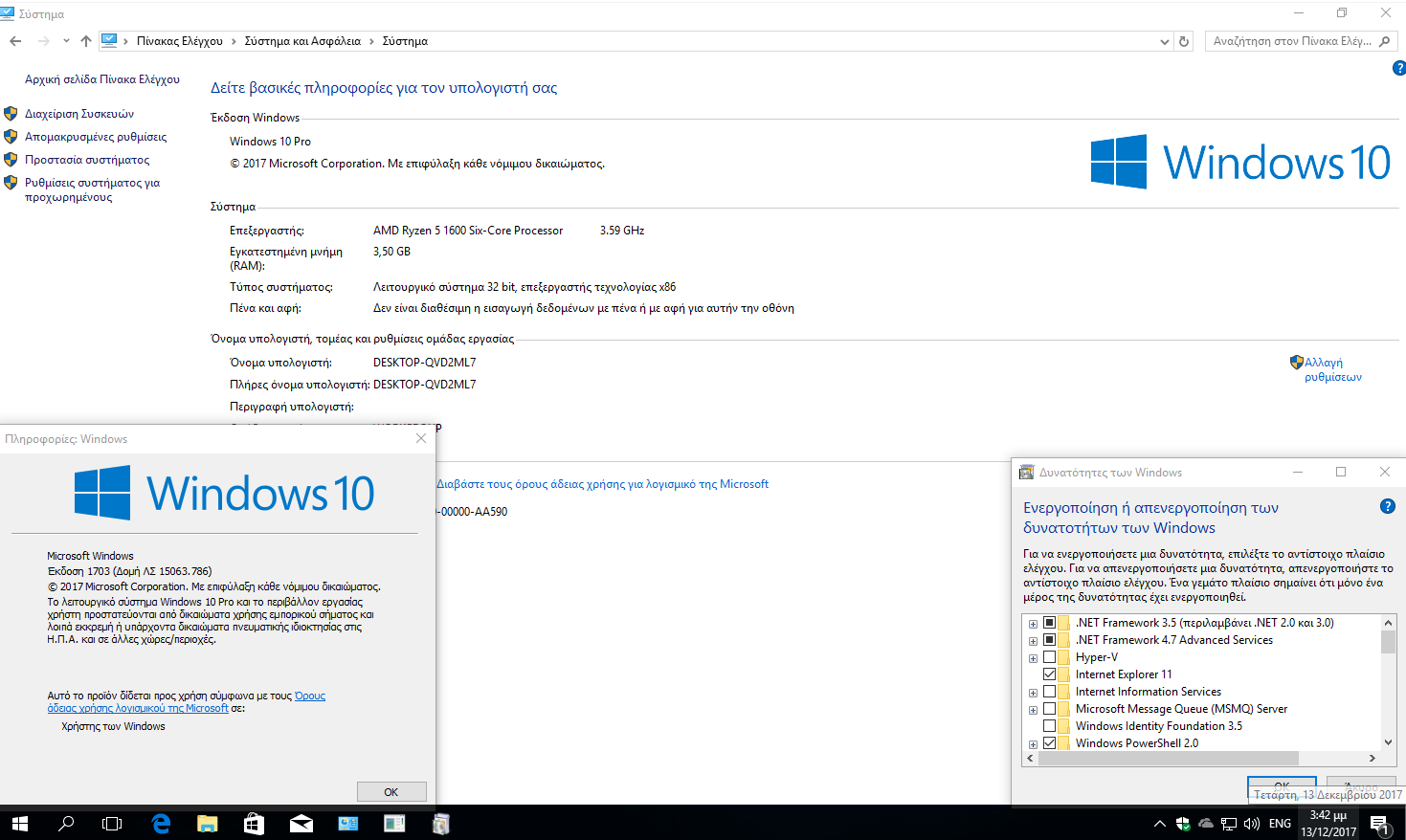Click license terms link in About Windows

pos(187,702)
